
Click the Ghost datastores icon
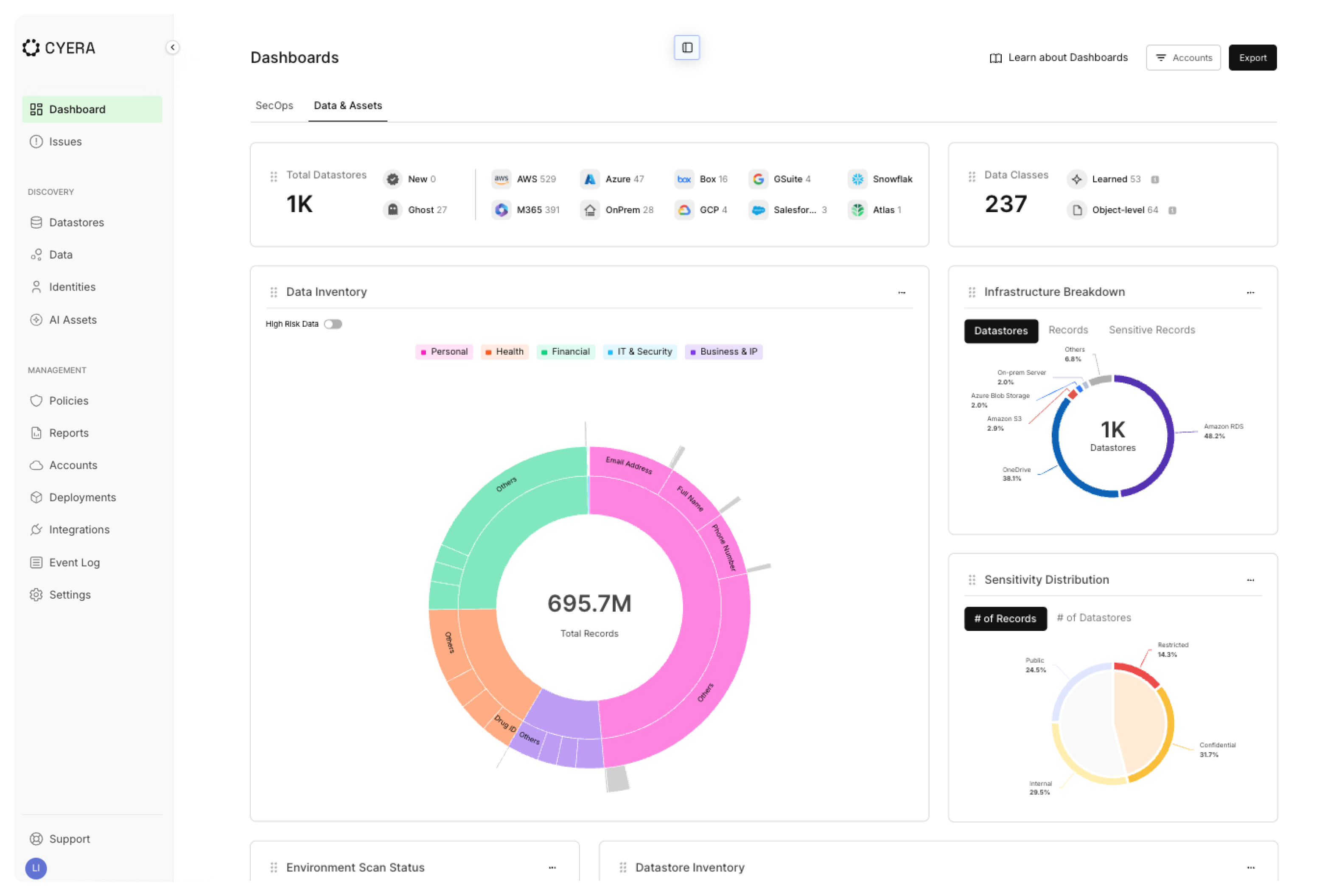[x=392, y=210]
